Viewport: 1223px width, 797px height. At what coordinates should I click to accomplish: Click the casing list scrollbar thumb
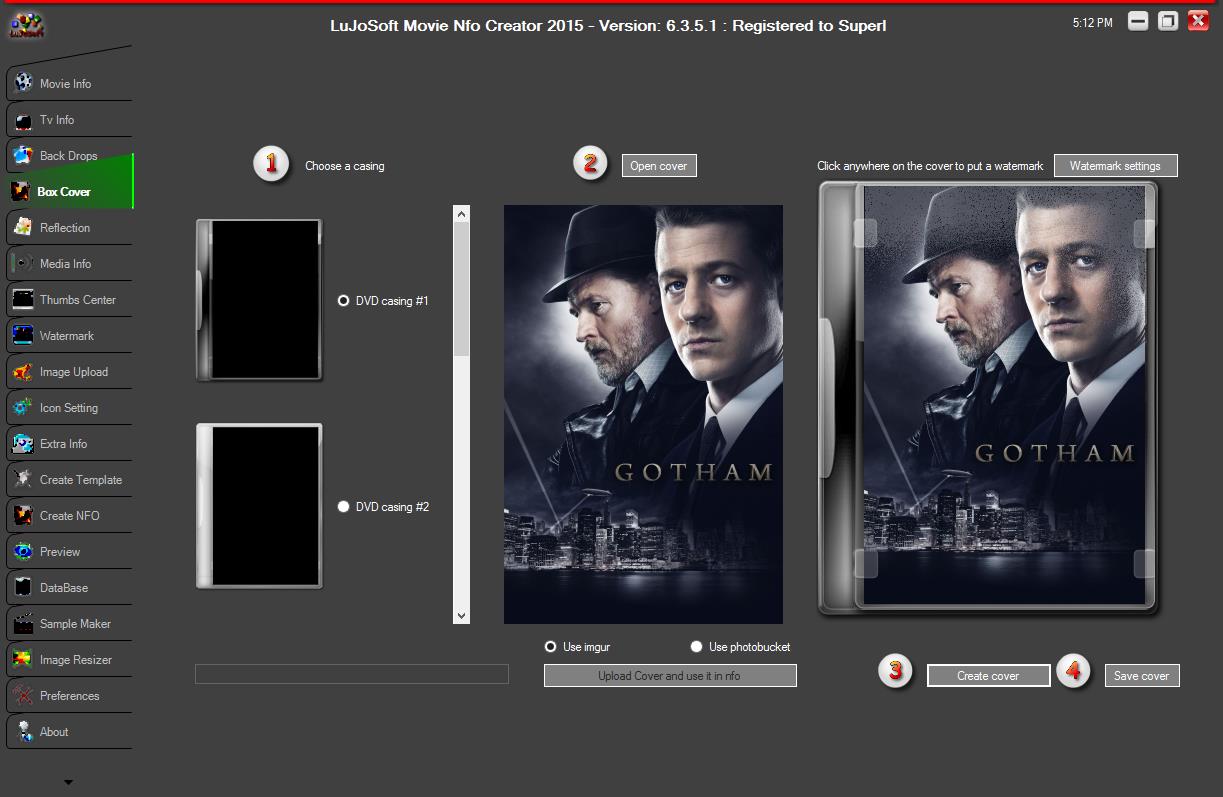coord(461,289)
